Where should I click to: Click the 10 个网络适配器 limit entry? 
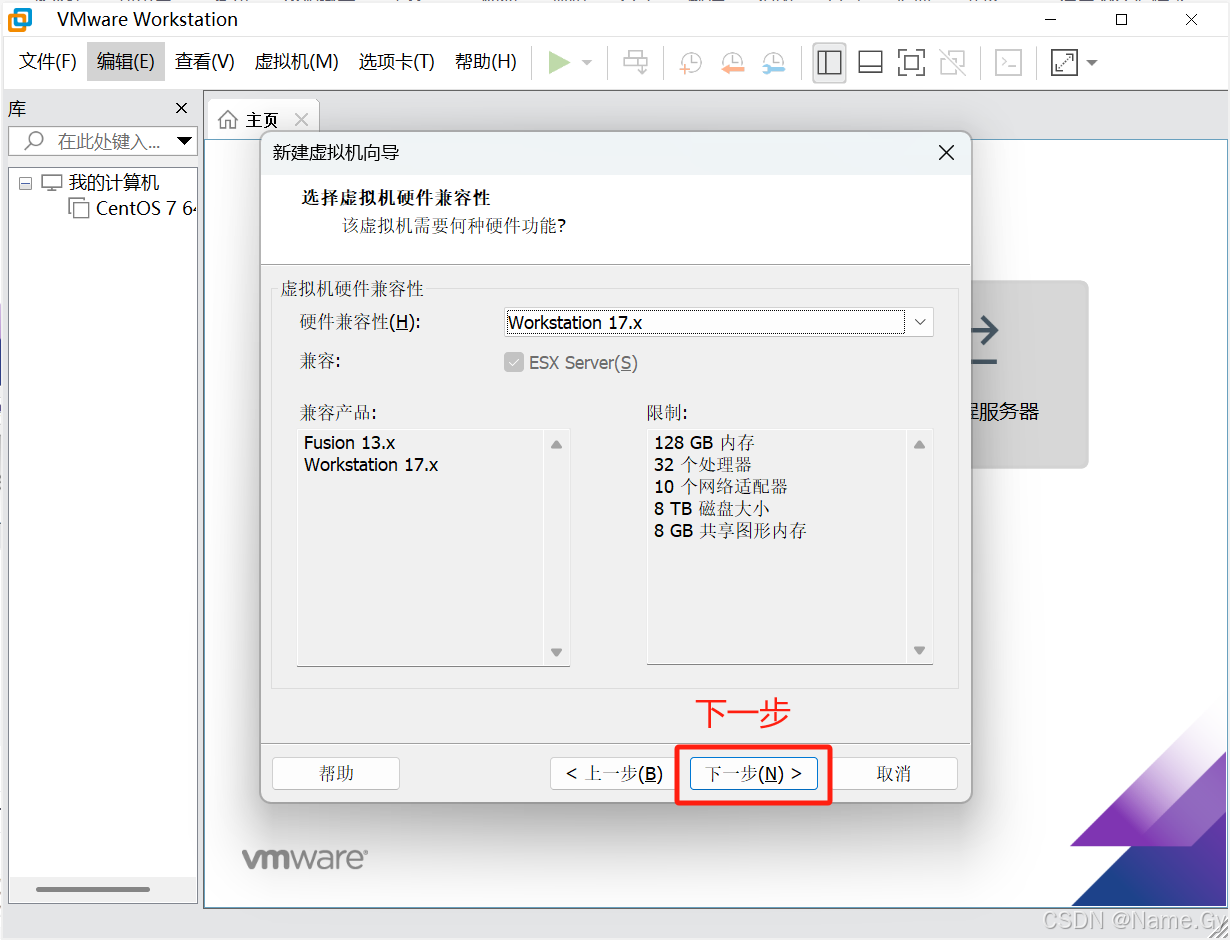tap(721, 487)
